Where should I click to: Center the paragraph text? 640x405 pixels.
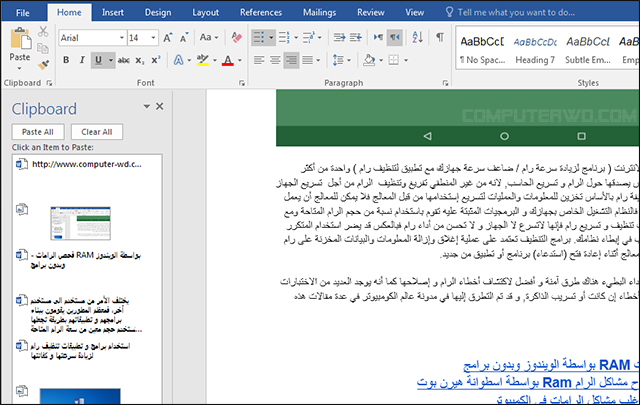tap(275, 60)
